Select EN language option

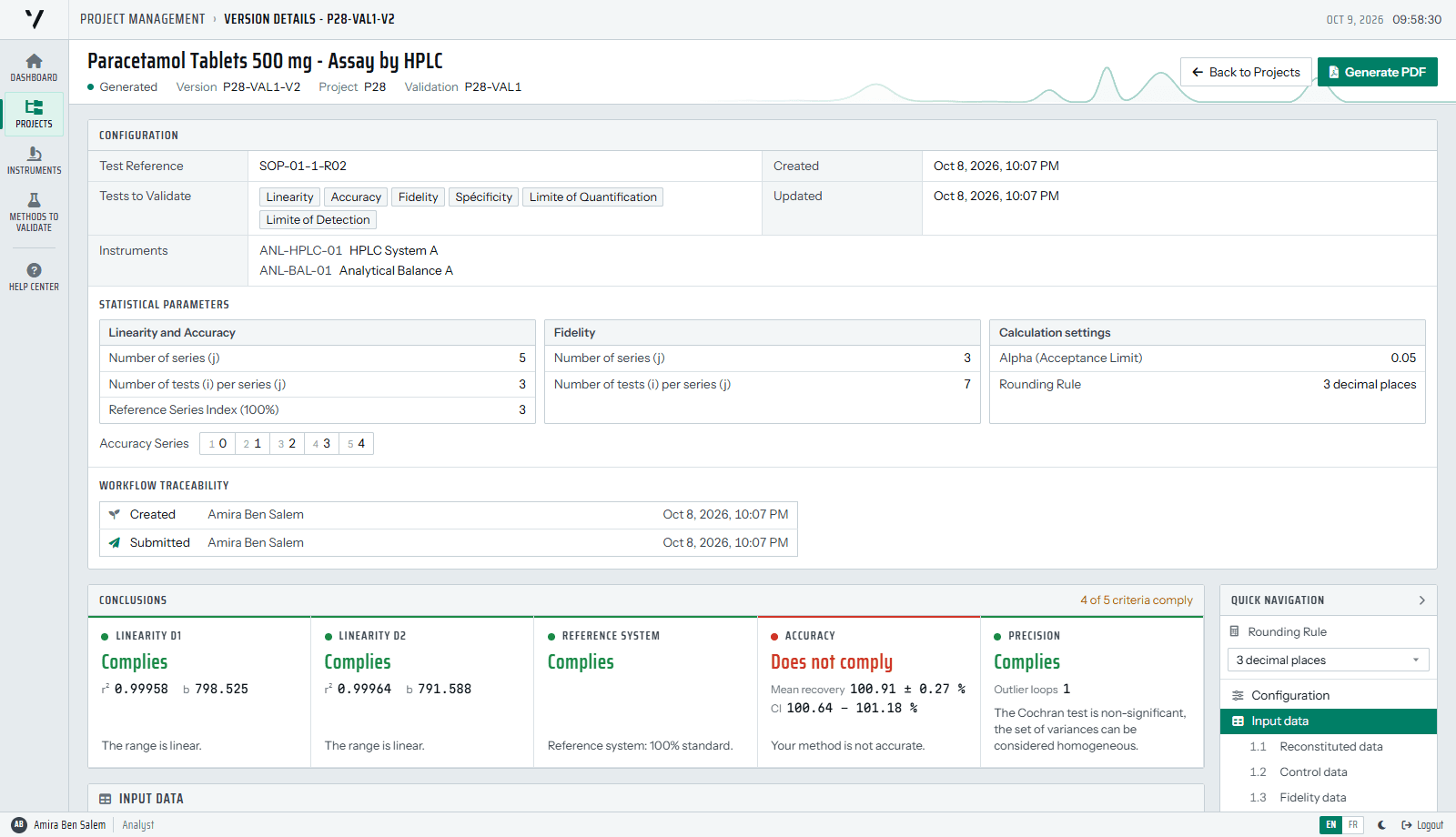tap(1331, 825)
